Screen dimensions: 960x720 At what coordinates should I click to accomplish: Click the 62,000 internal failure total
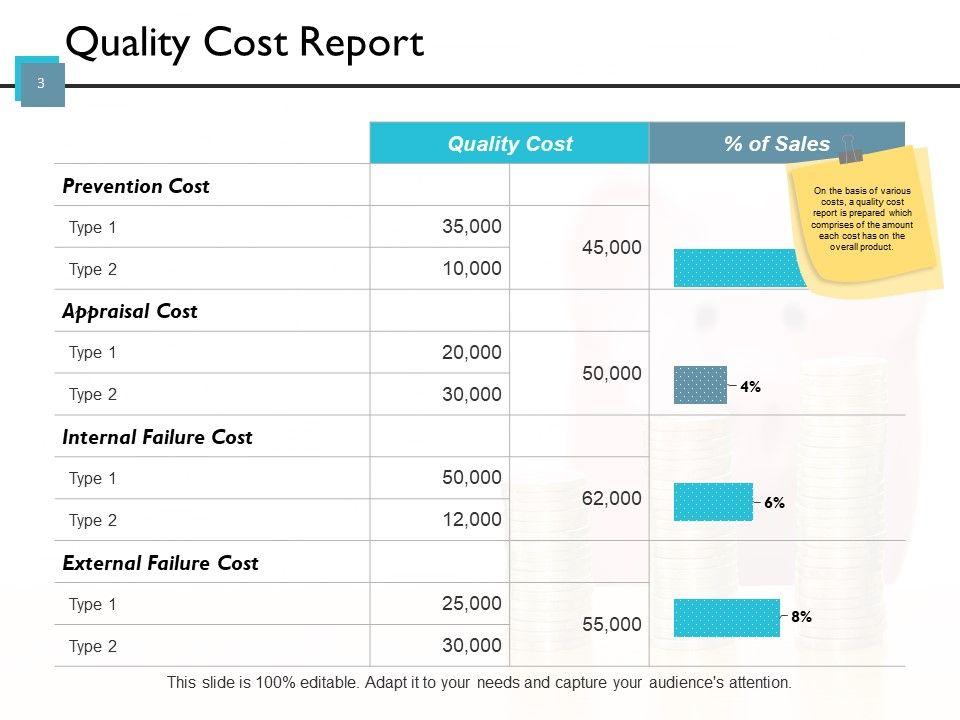pyautogui.click(x=611, y=498)
